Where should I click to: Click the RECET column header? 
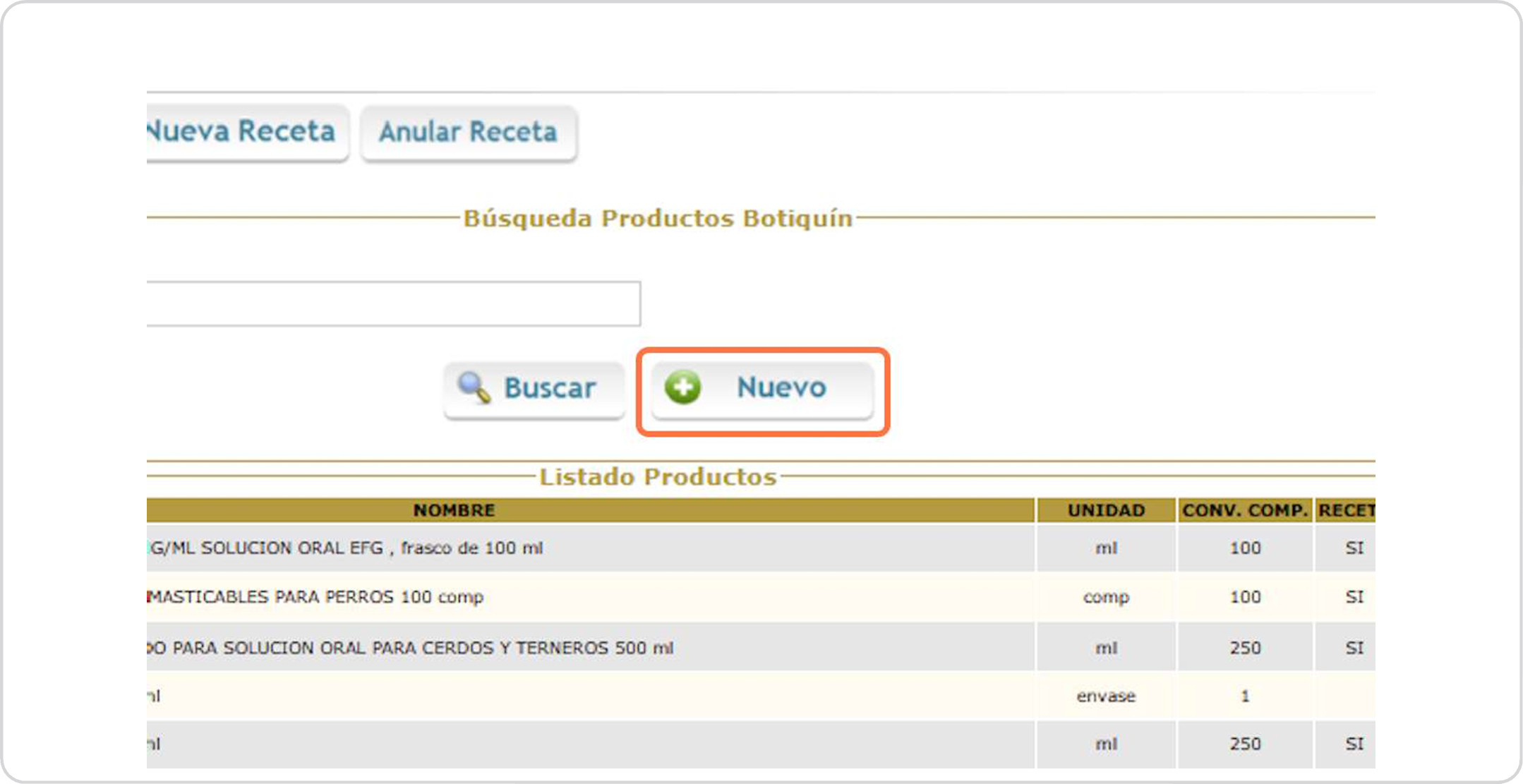1345,510
